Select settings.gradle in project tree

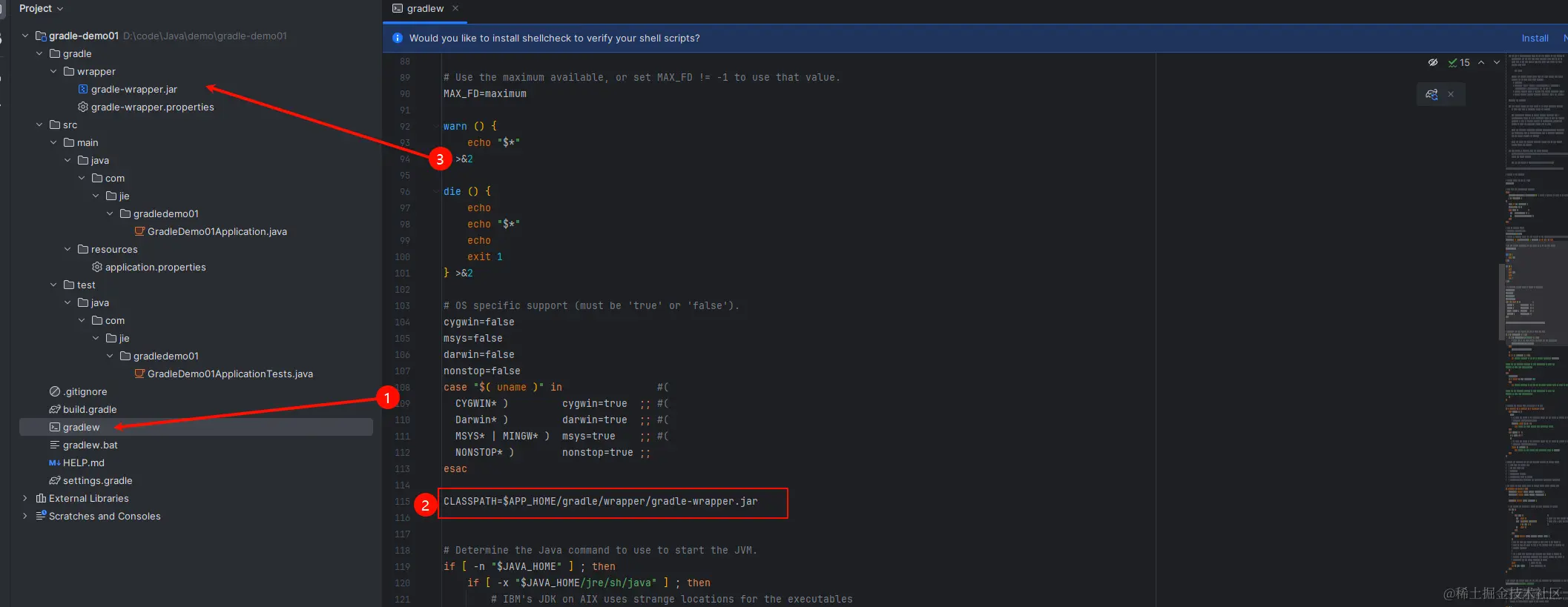[x=98, y=480]
